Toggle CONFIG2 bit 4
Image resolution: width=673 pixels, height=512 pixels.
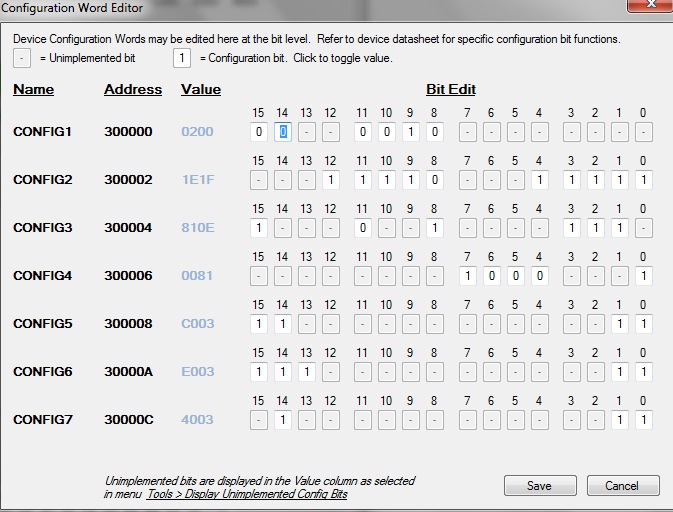click(x=539, y=180)
